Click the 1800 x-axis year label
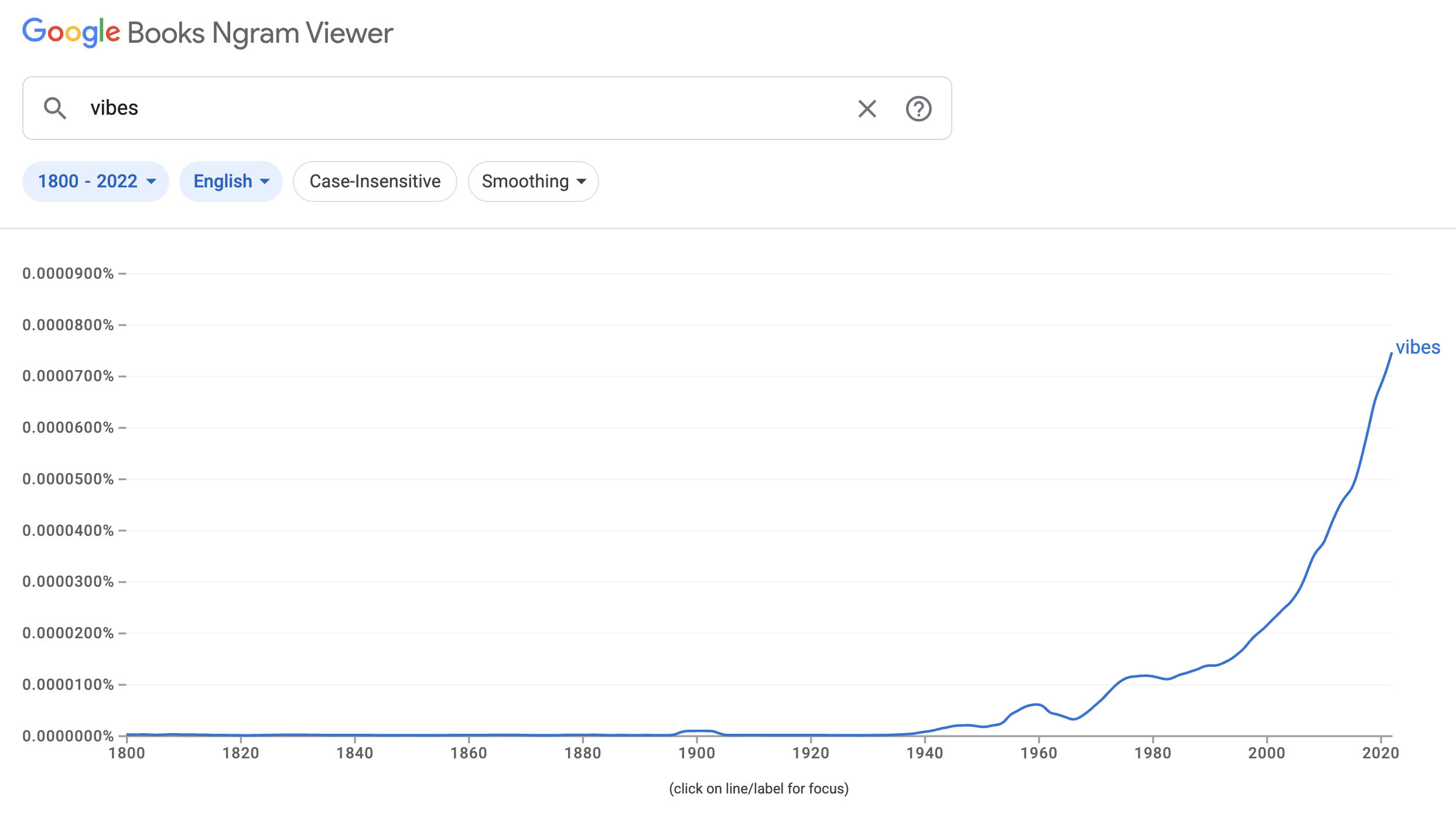The height and width of the screenshot is (814, 1456). tap(127, 753)
